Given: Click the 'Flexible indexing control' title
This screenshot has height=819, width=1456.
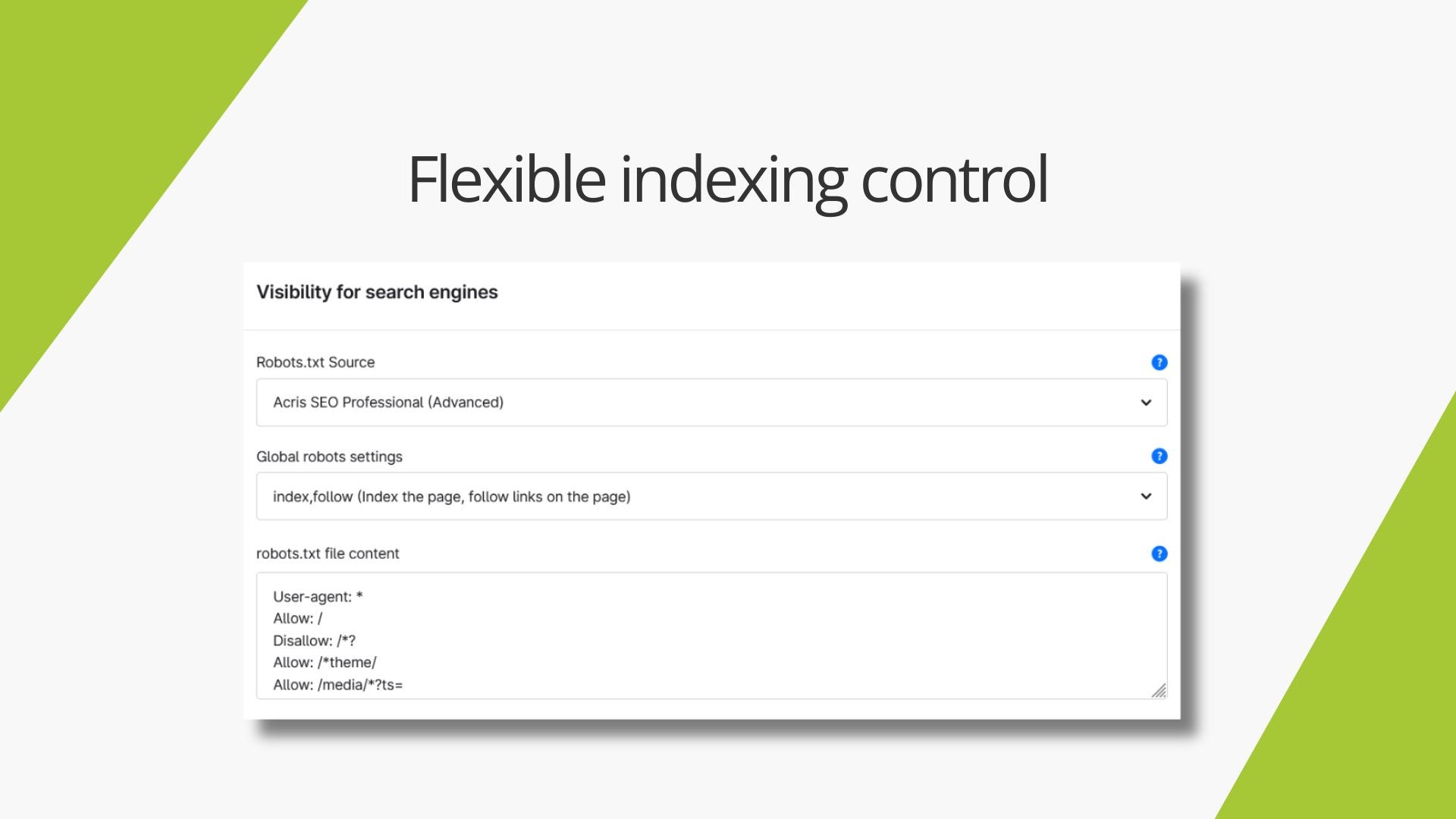Looking at the screenshot, I should point(728,179).
